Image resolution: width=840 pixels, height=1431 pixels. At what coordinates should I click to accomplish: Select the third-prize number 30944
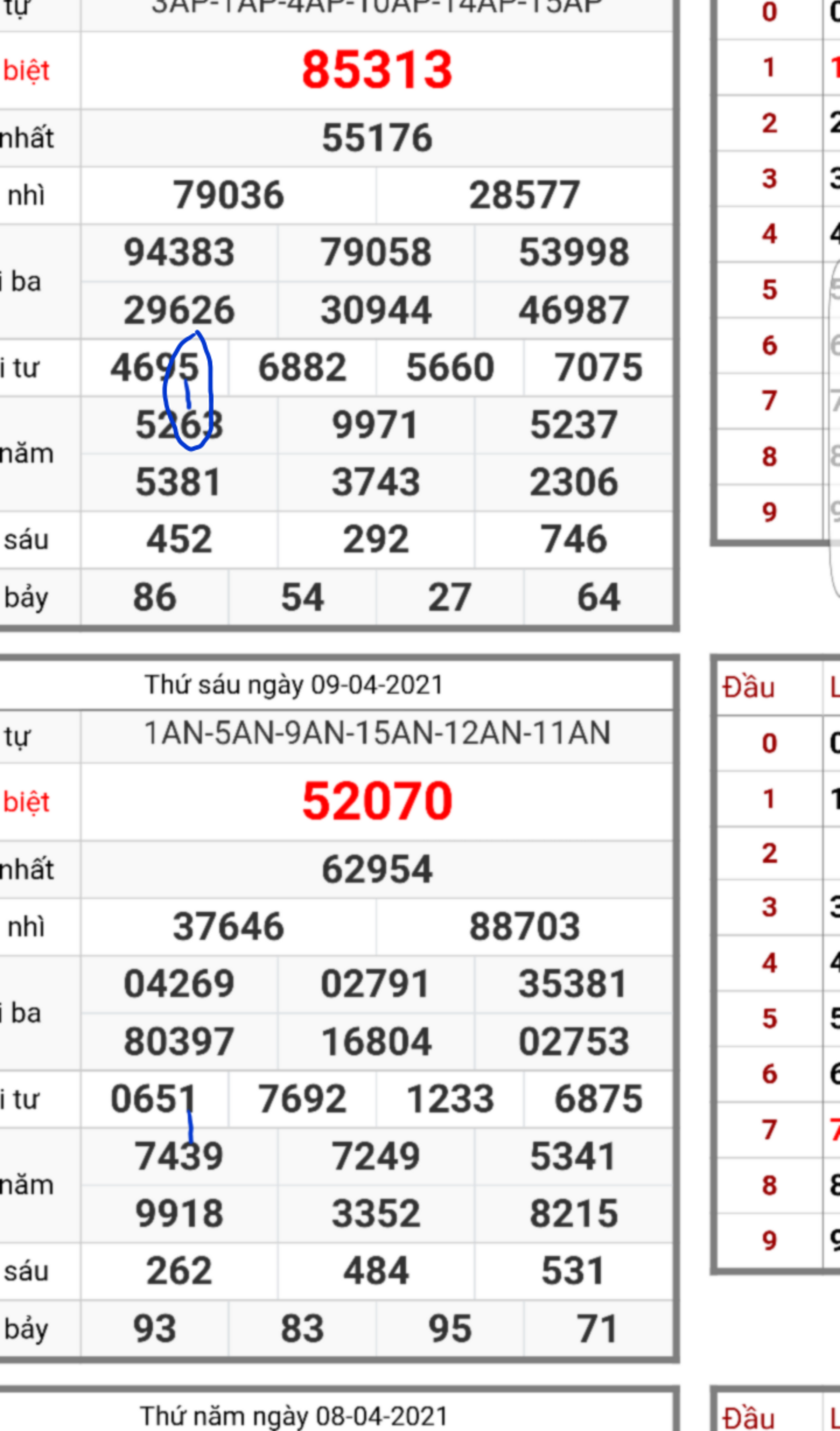pyautogui.click(x=376, y=310)
